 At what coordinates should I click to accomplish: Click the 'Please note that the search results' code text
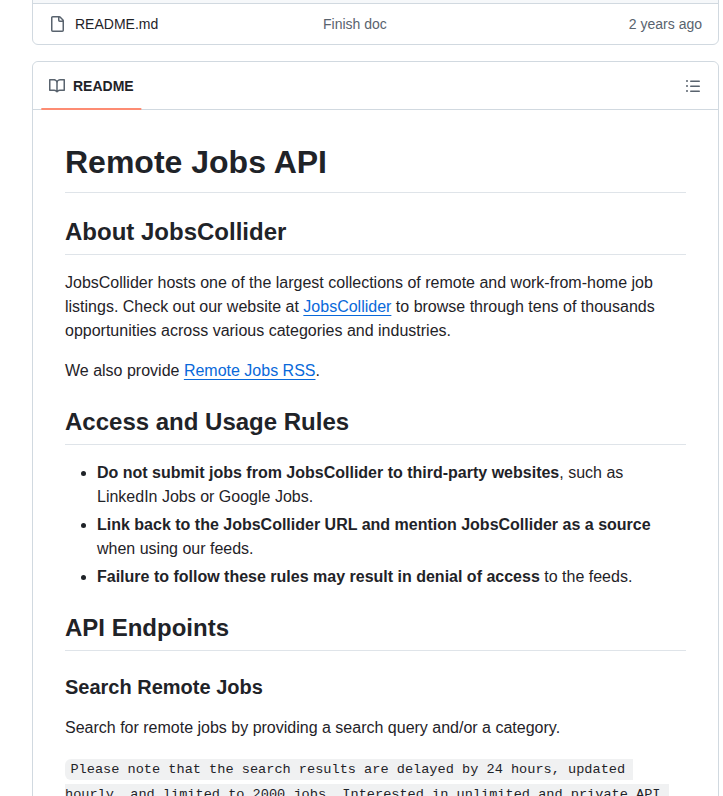348,769
